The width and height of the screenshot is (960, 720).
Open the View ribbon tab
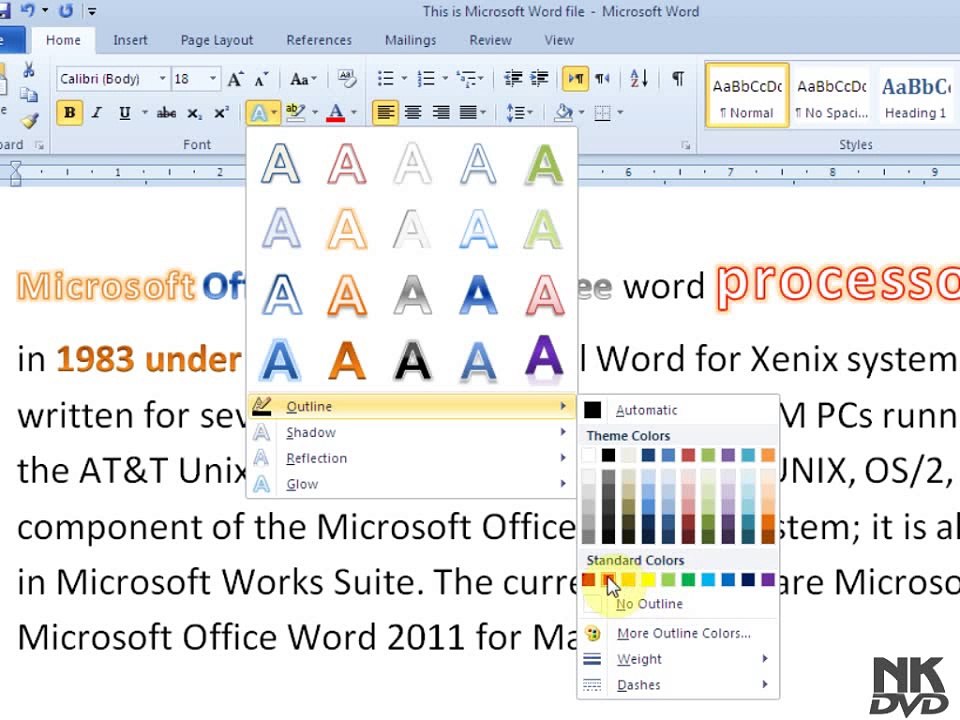coord(559,40)
